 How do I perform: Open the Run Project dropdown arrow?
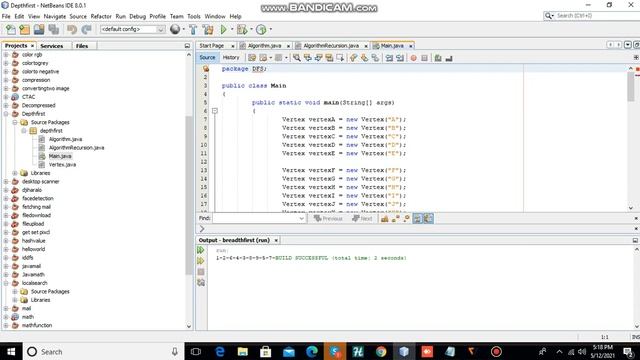pos(232,29)
